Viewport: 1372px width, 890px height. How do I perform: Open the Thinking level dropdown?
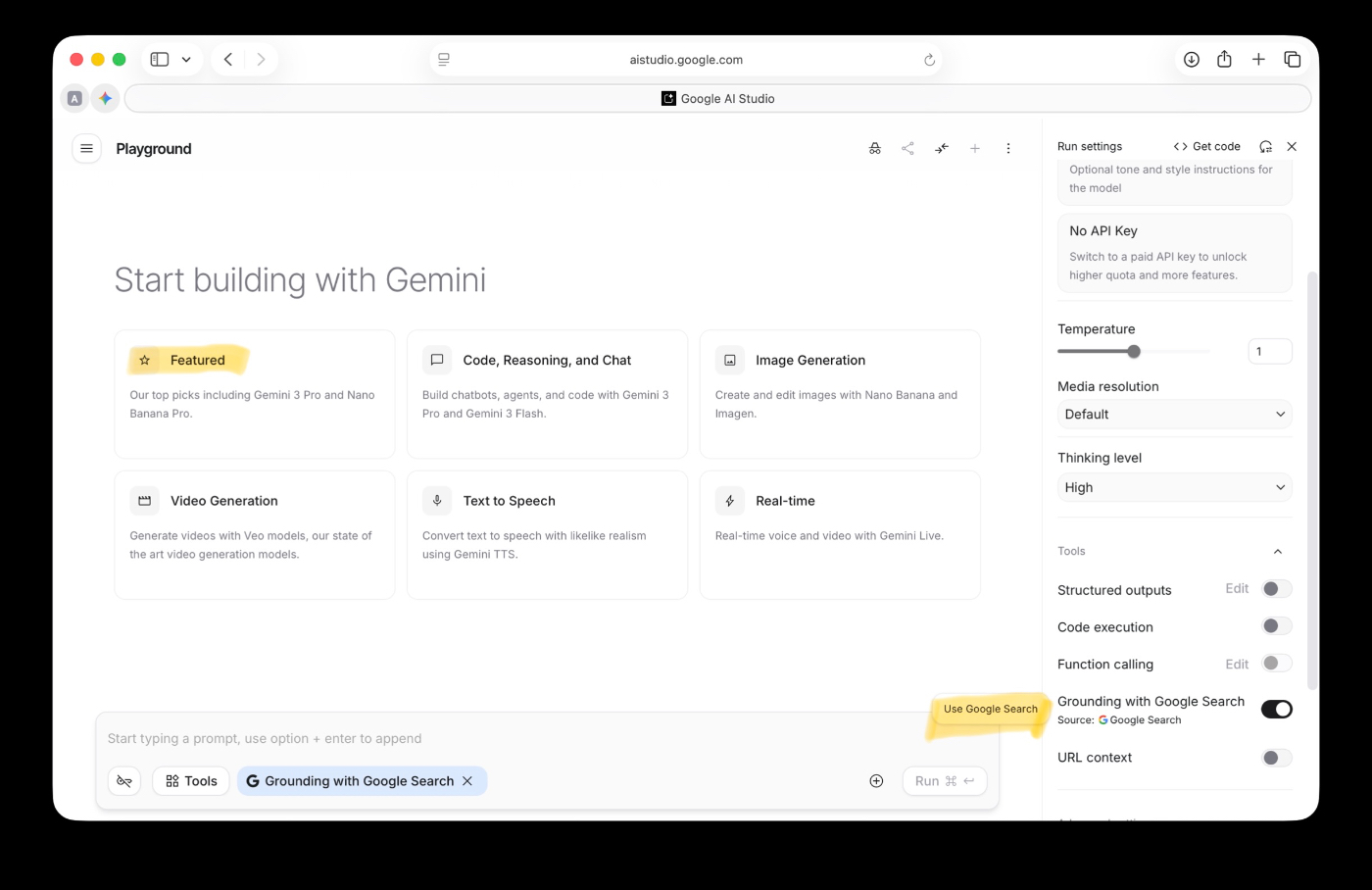(1174, 487)
